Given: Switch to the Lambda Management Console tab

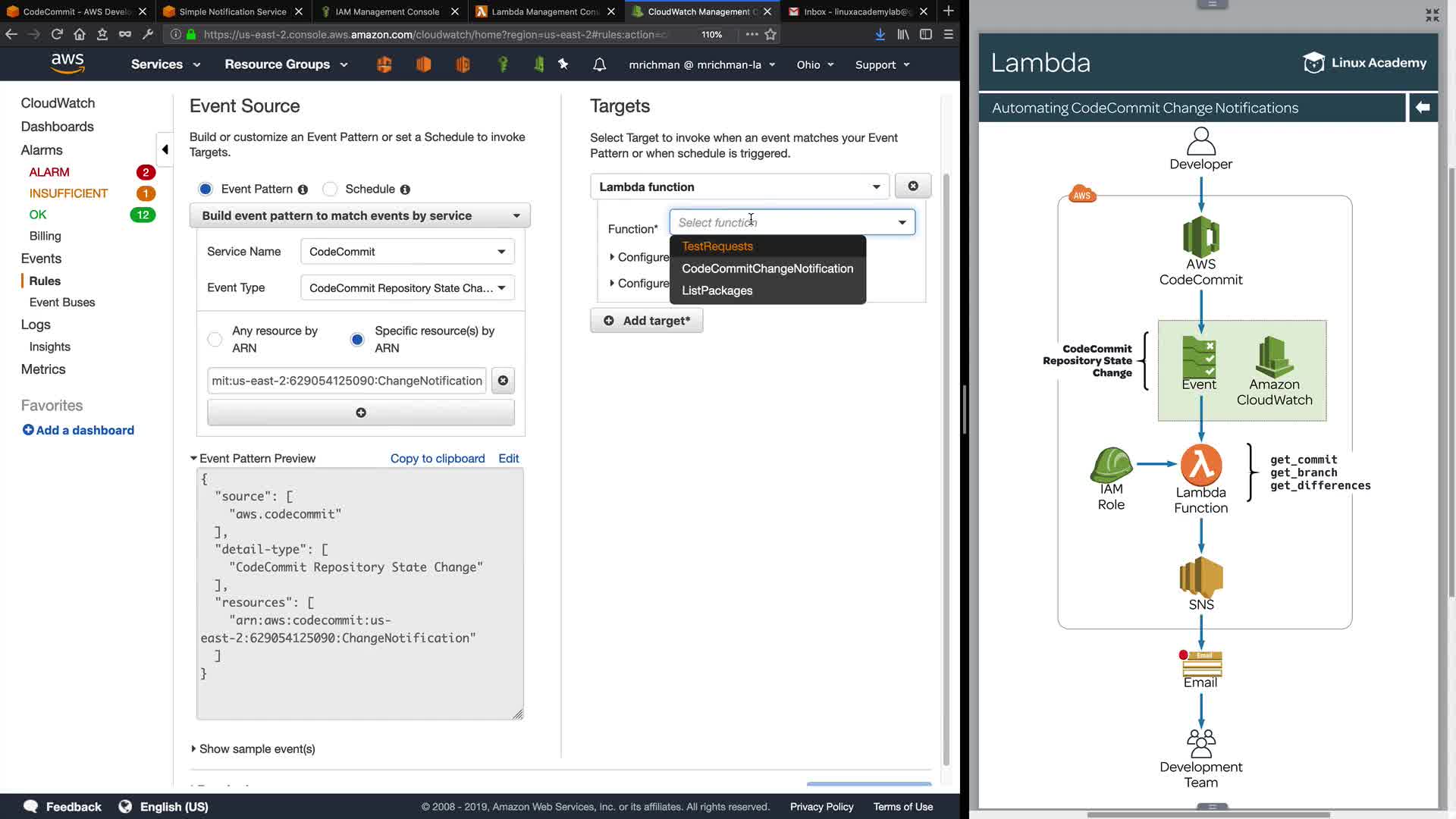Looking at the screenshot, I should [x=544, y=11].
